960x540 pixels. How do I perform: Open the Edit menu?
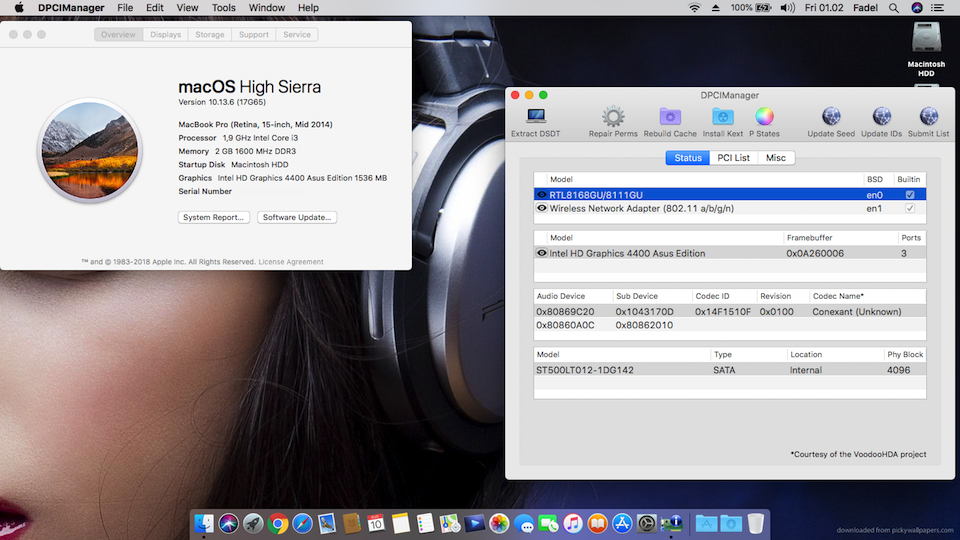pyautogui.click(x=155, y=8)
